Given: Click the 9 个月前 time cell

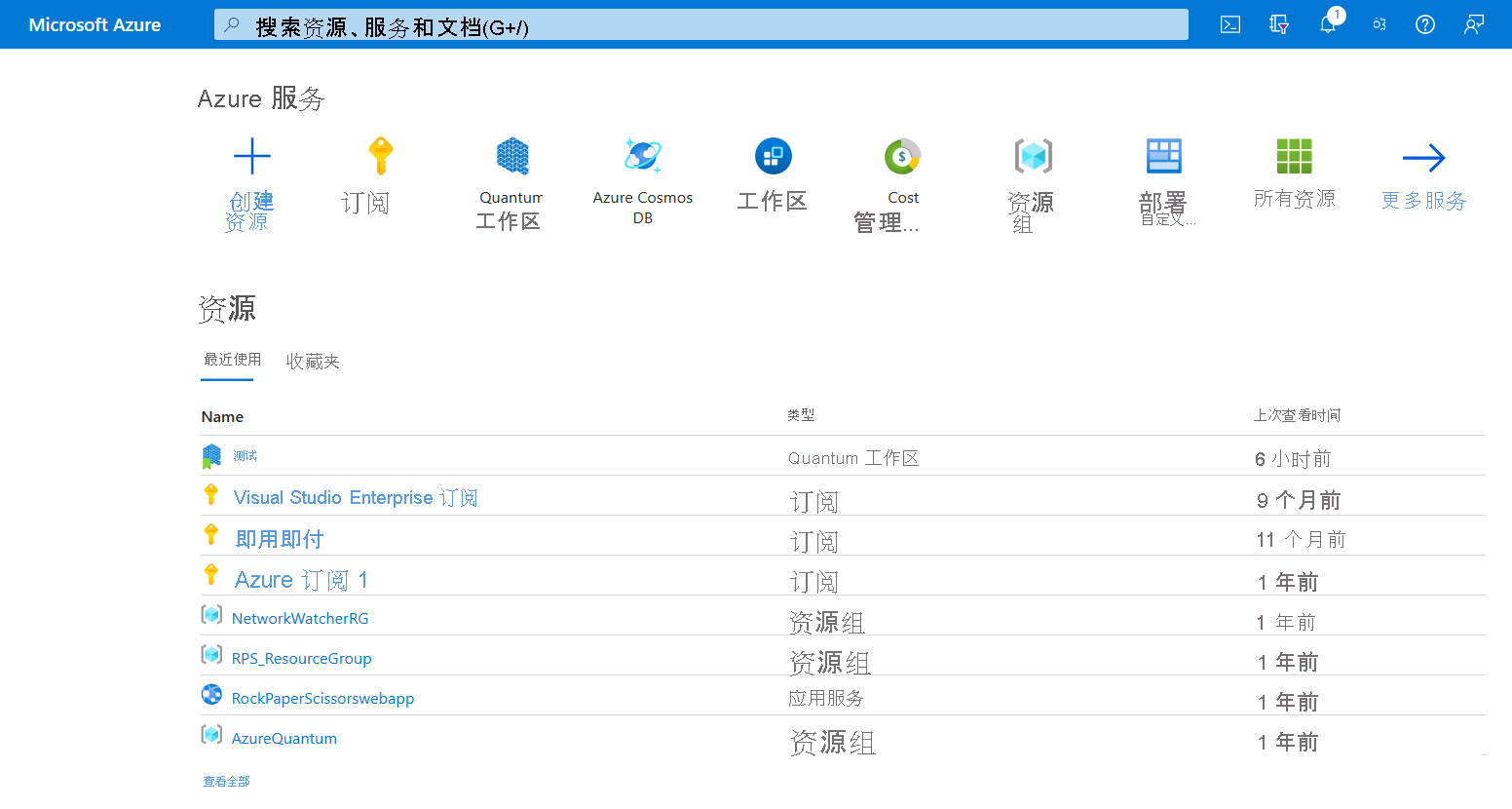Looking at the screenshot, I should tap(1299, 501).
